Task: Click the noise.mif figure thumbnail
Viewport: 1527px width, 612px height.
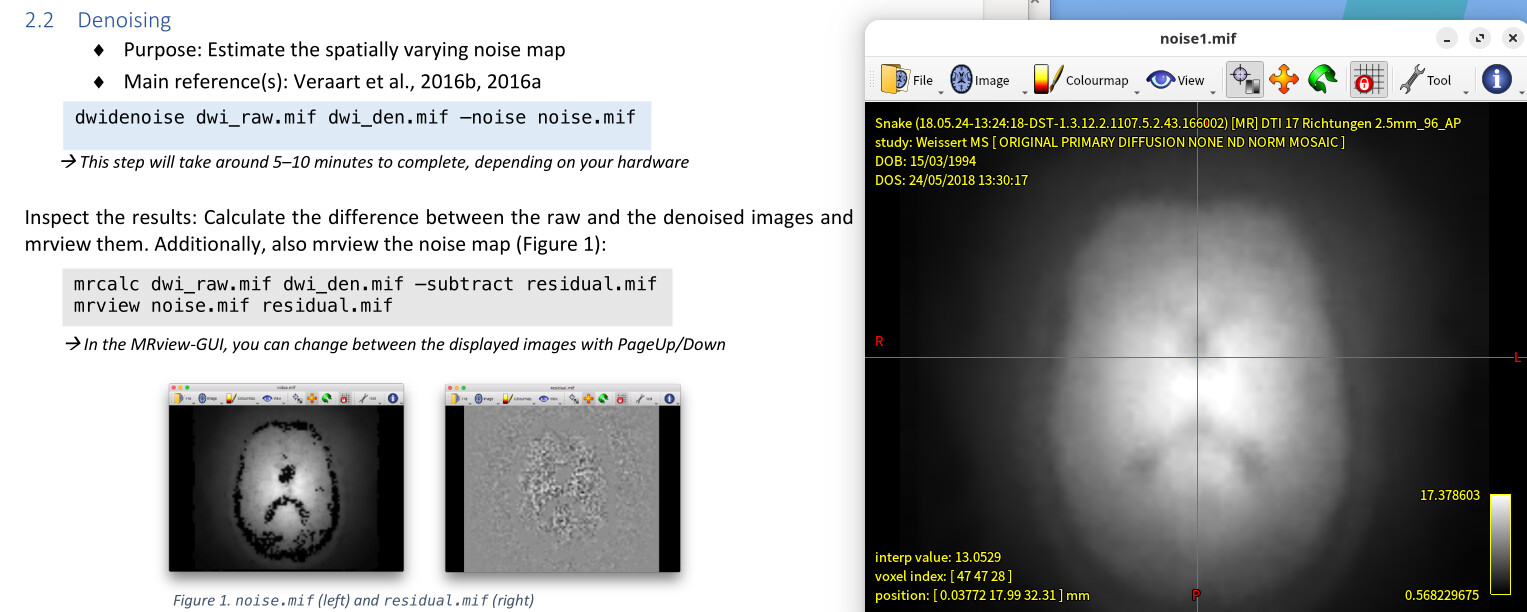Action: (x=286, y=478)
